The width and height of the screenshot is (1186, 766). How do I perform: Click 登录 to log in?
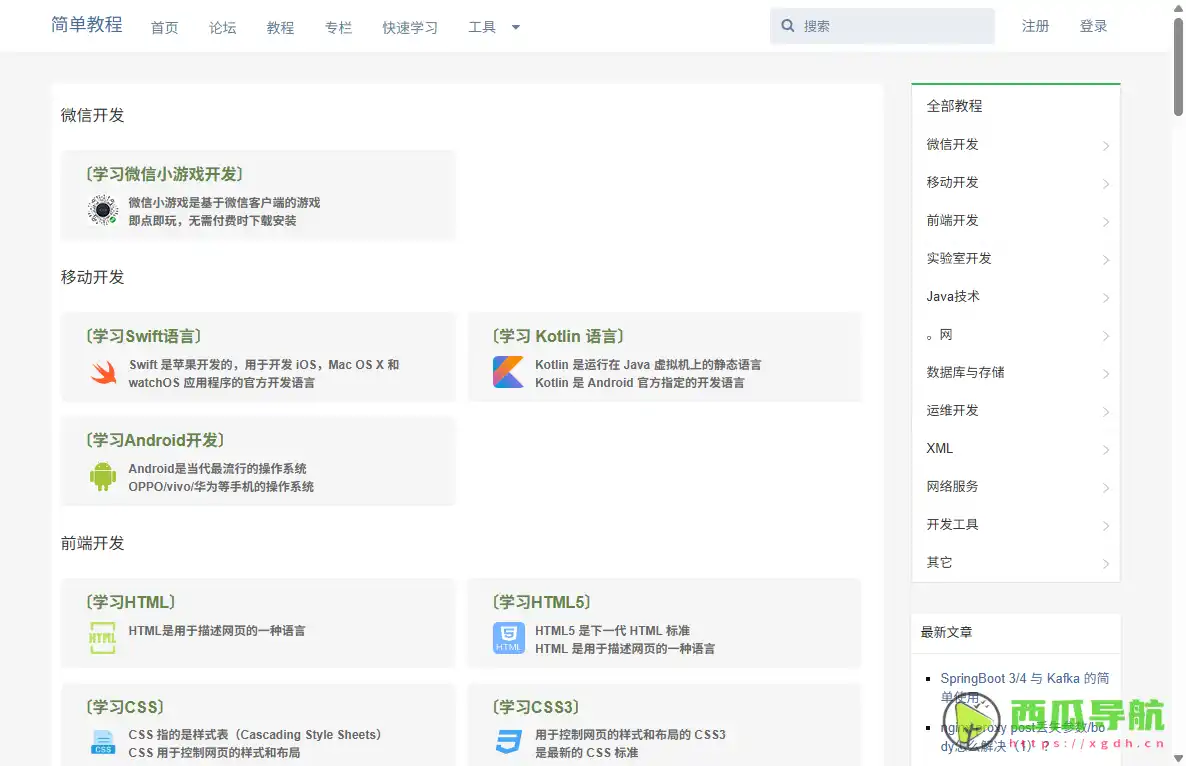click(1093, 26)
